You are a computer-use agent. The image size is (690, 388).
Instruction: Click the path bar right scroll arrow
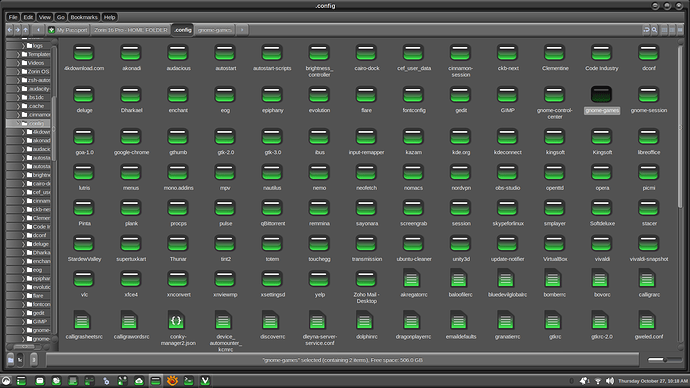tap(242, 30)
